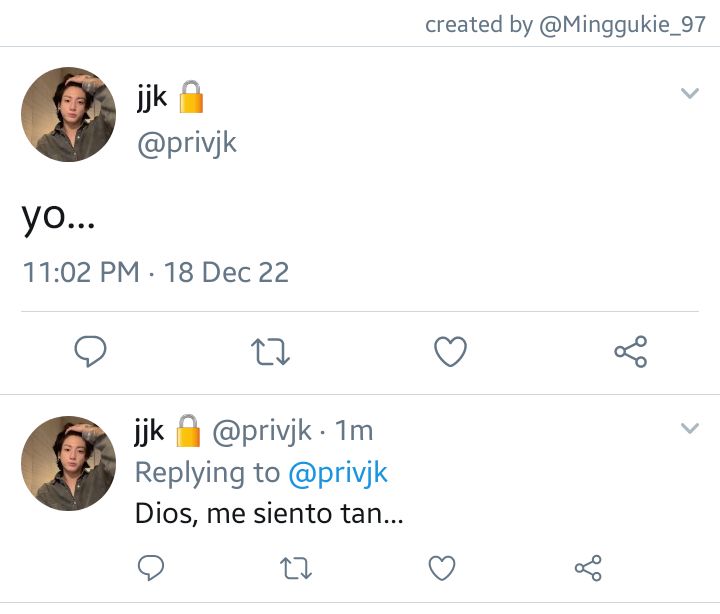
Task: Click the "created by @Minggukie_97" credit
Action: point(565,24)
